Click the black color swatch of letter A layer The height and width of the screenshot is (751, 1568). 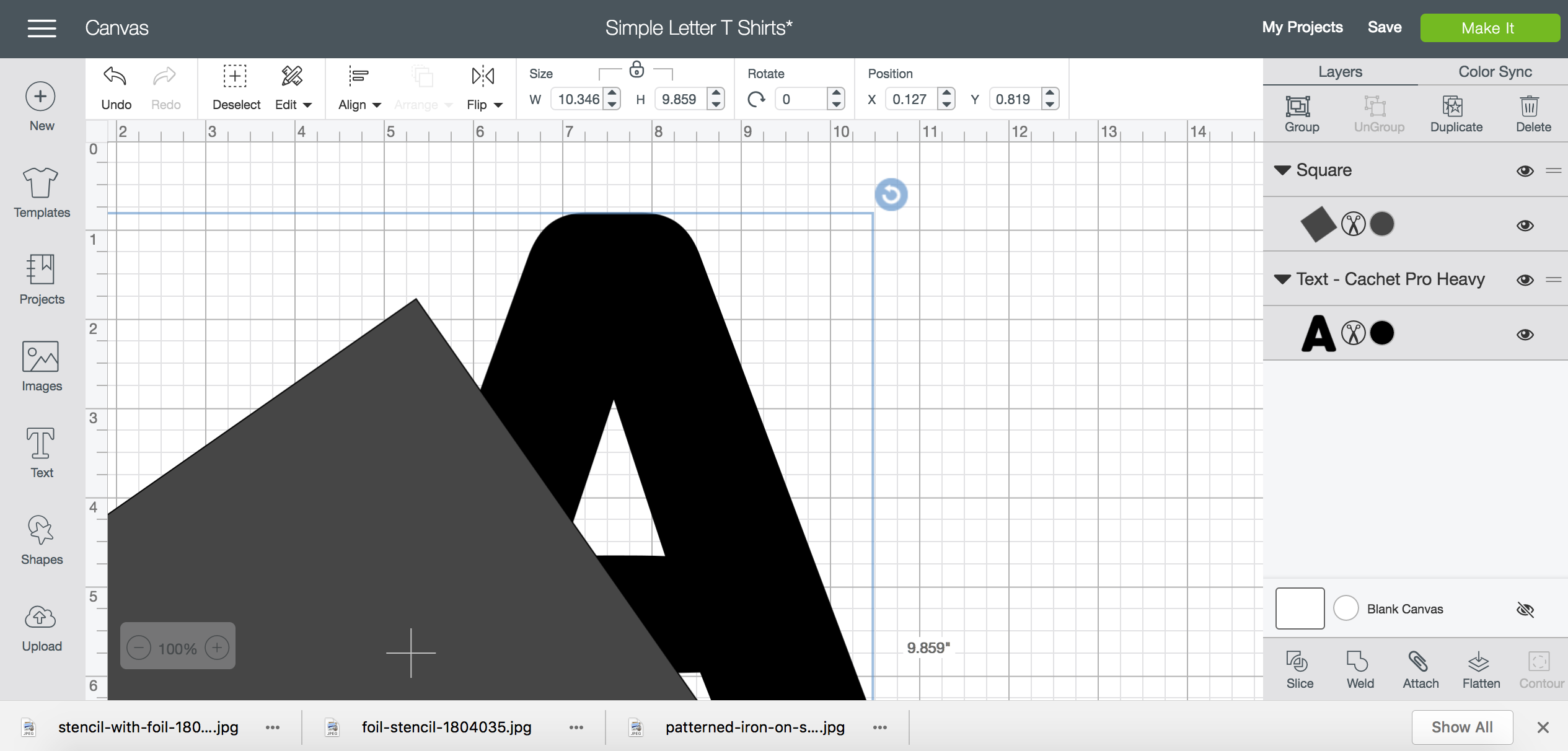(1382, 333)
